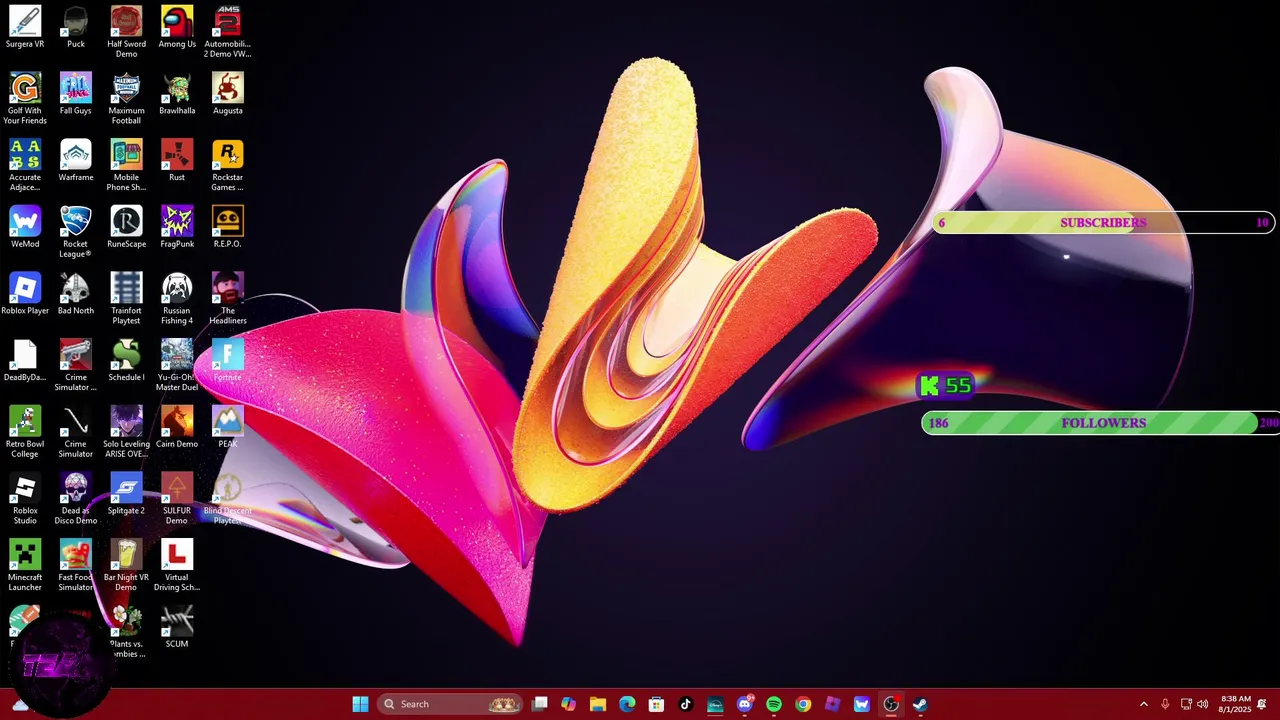Open Solo Leveling ARISE shortcut
1280x720 pixels.
[x=126, y=431]
